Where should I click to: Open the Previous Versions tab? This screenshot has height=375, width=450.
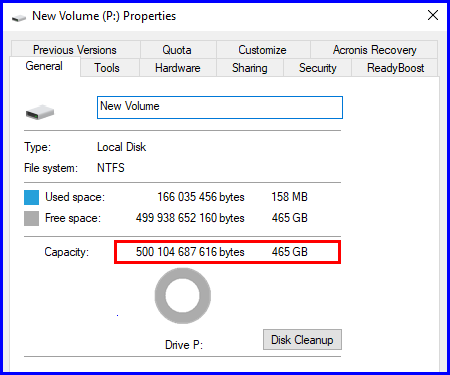pos(75,50)
